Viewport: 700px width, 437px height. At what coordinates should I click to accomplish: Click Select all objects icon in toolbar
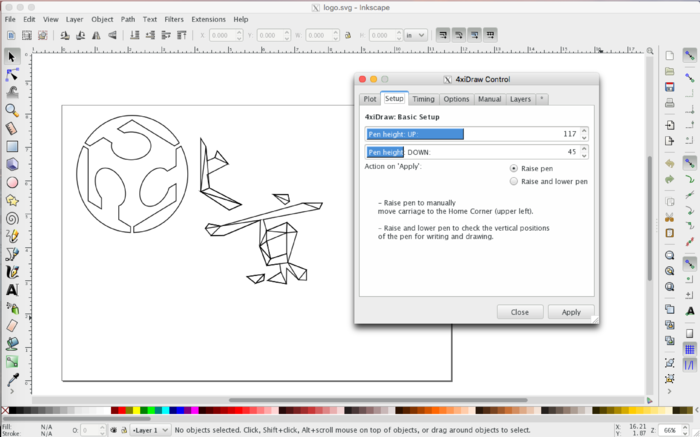tap(11, 35)
